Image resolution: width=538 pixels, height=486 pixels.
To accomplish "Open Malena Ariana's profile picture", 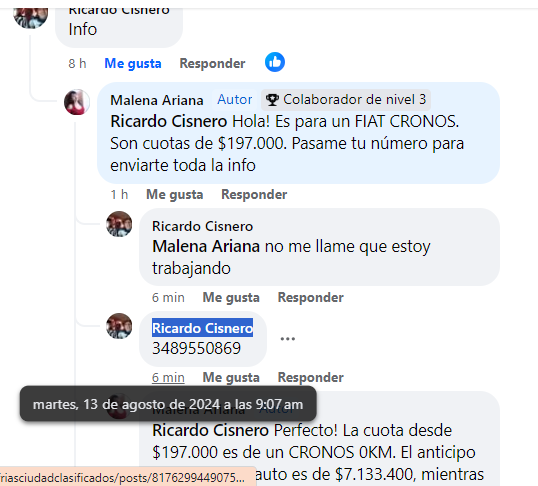I will [77, 102].
